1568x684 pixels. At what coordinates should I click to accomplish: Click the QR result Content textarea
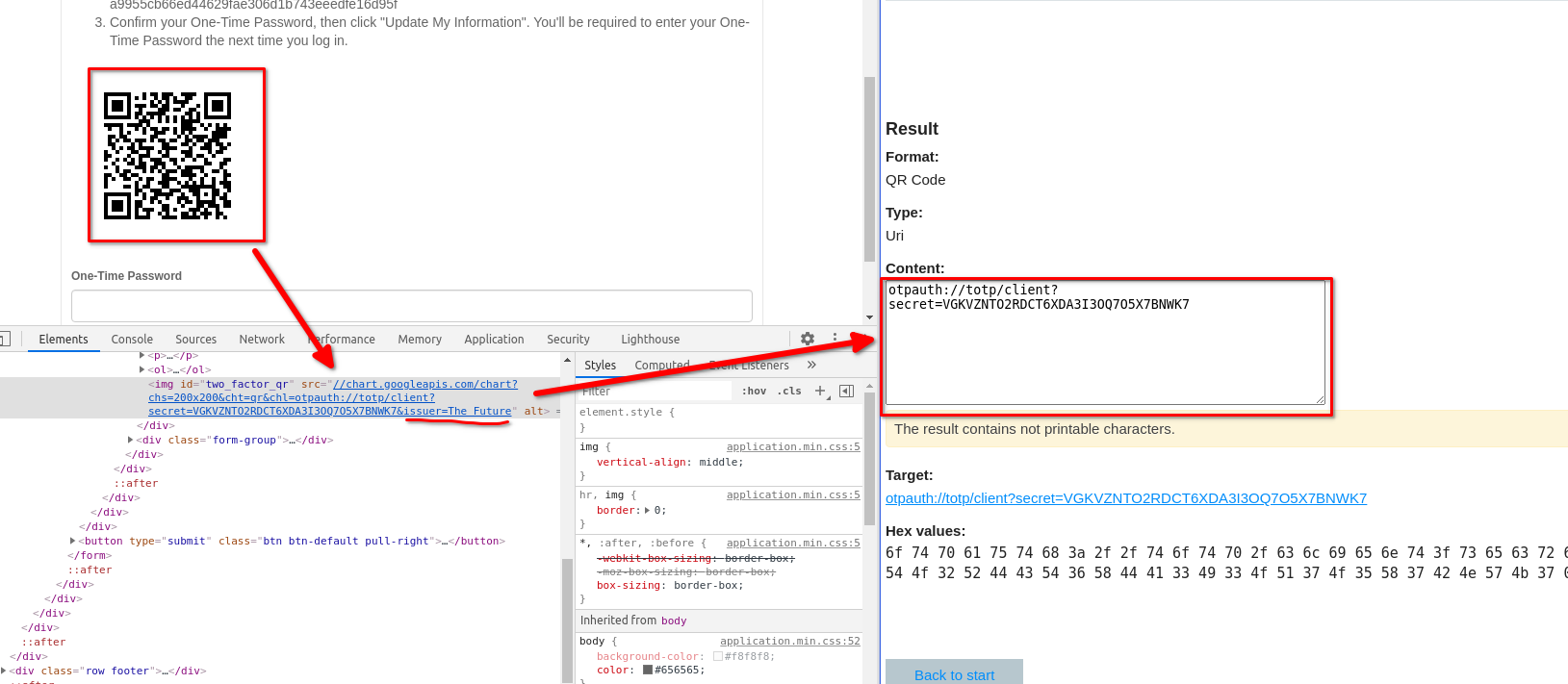coord(1105,342)
